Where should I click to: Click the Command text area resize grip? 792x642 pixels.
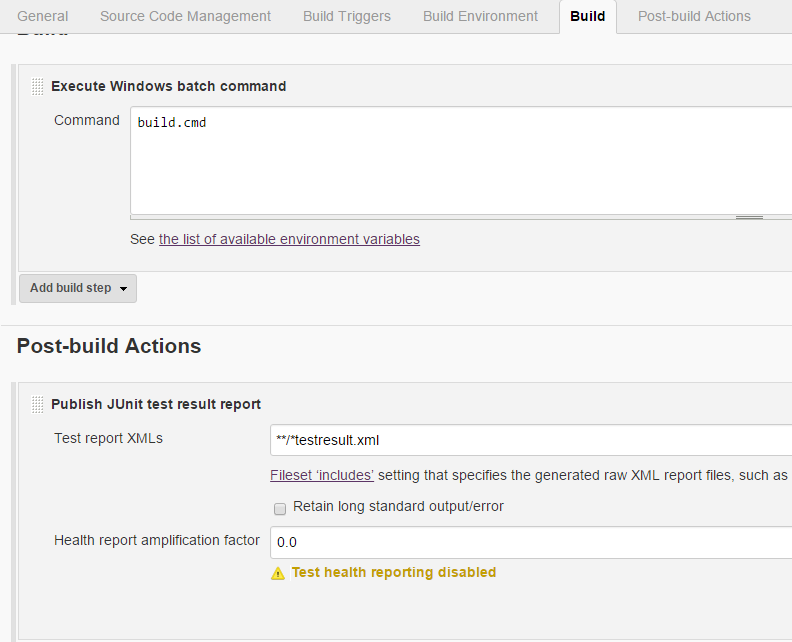(749, 217)
